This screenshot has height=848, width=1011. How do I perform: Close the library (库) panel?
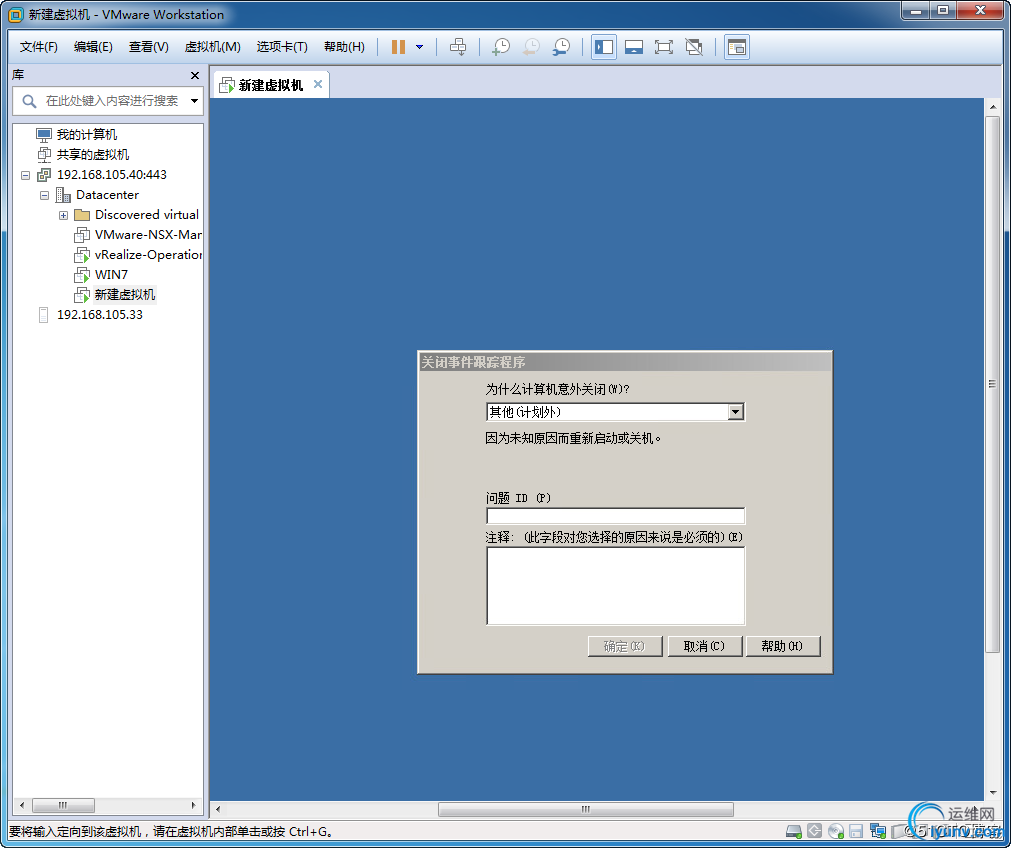pos(195,75)
